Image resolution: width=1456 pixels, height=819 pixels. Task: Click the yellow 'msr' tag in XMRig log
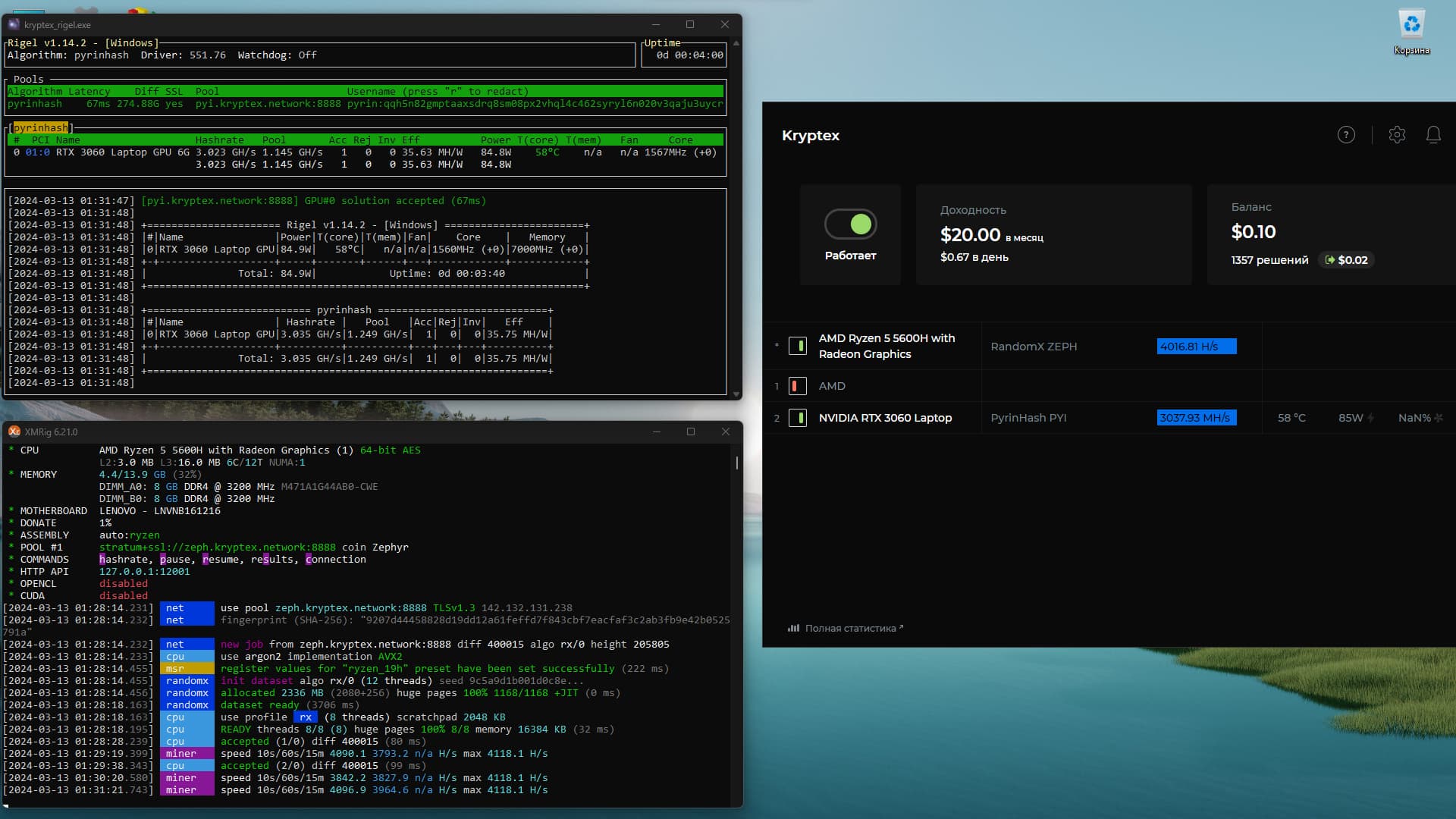[x=187, y=668]
